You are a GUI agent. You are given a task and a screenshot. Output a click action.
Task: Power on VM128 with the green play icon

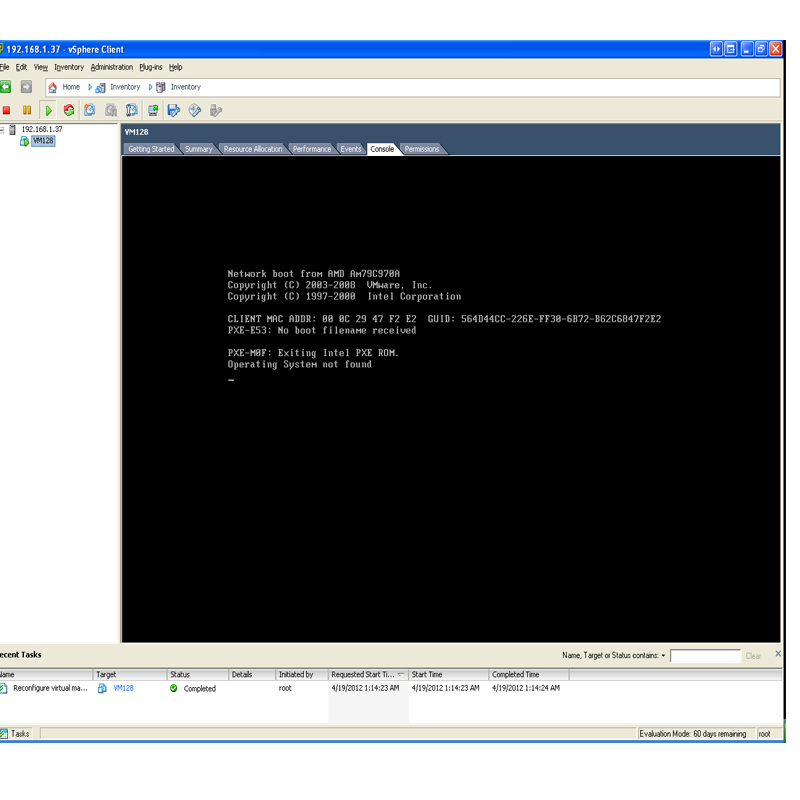50,111
